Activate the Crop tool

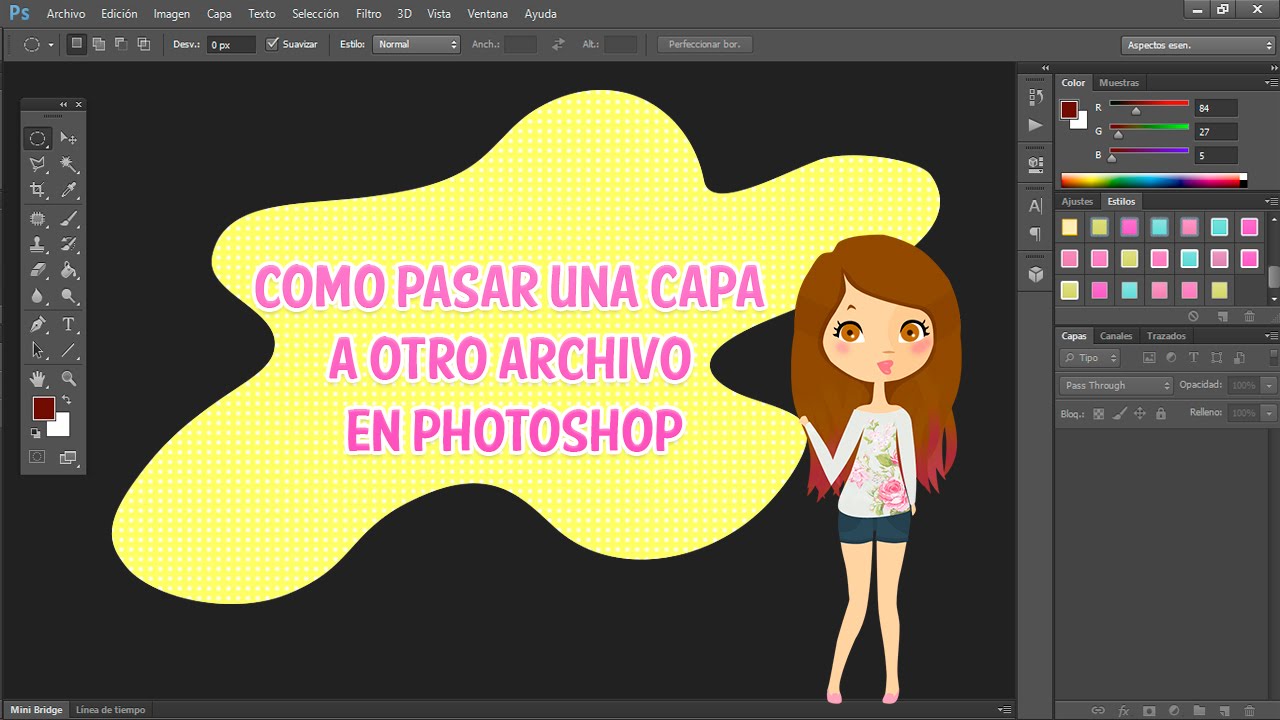[x=38, y=190]
